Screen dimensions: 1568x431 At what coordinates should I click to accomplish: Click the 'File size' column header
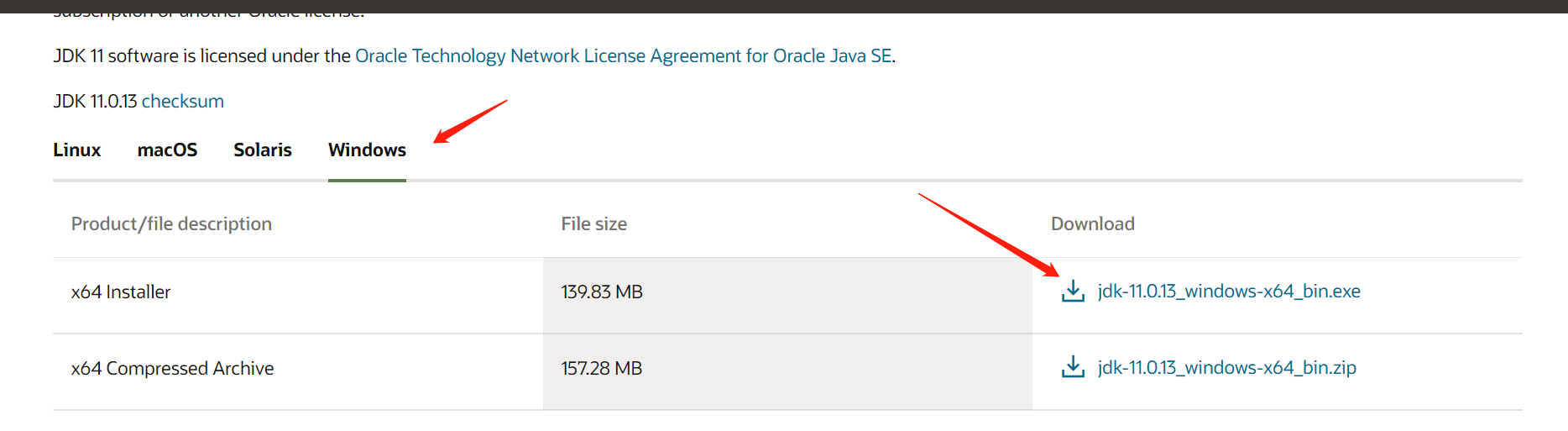point(594,224)
